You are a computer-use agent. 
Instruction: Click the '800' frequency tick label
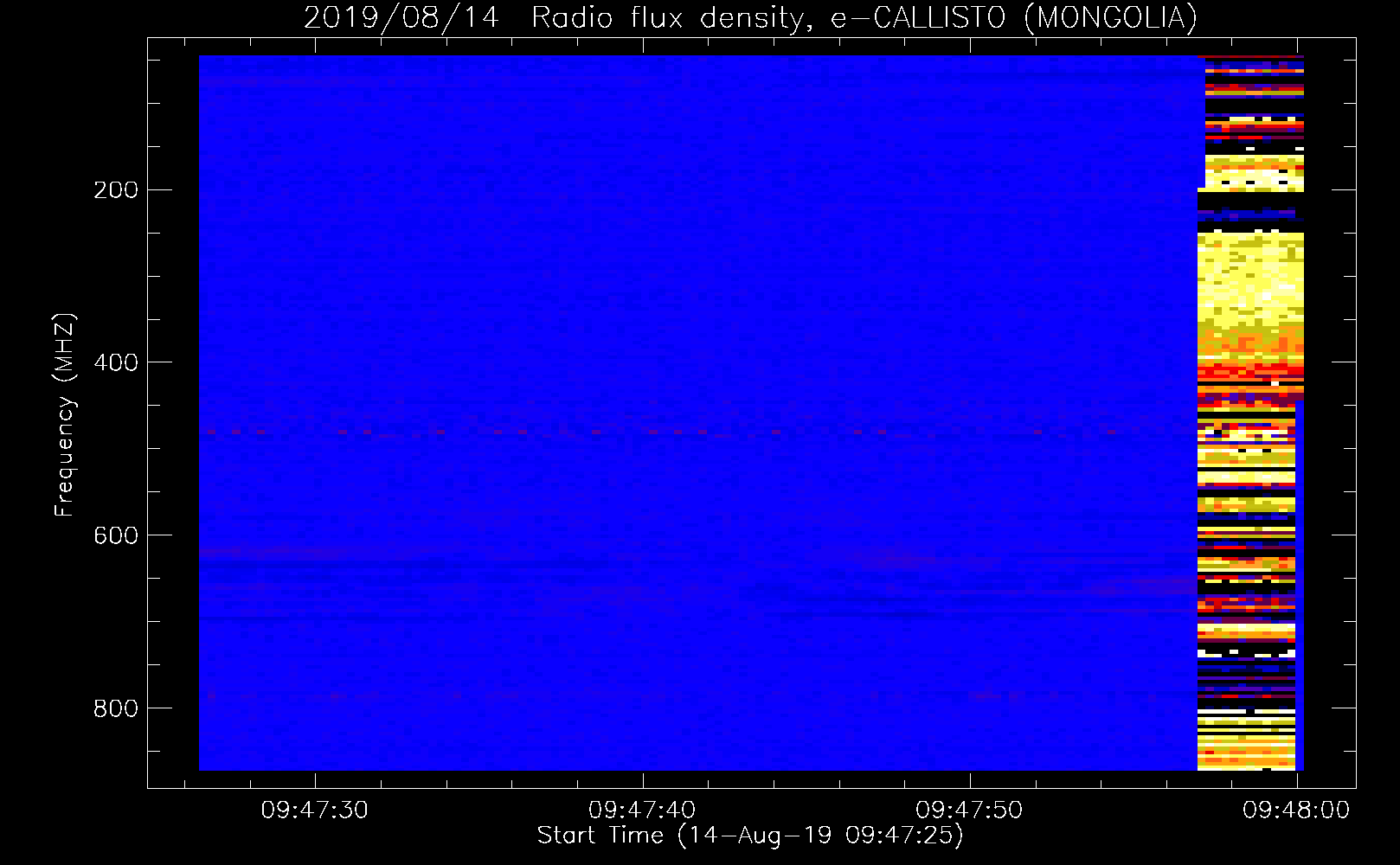pyautogui.click(x=116, y=708)
